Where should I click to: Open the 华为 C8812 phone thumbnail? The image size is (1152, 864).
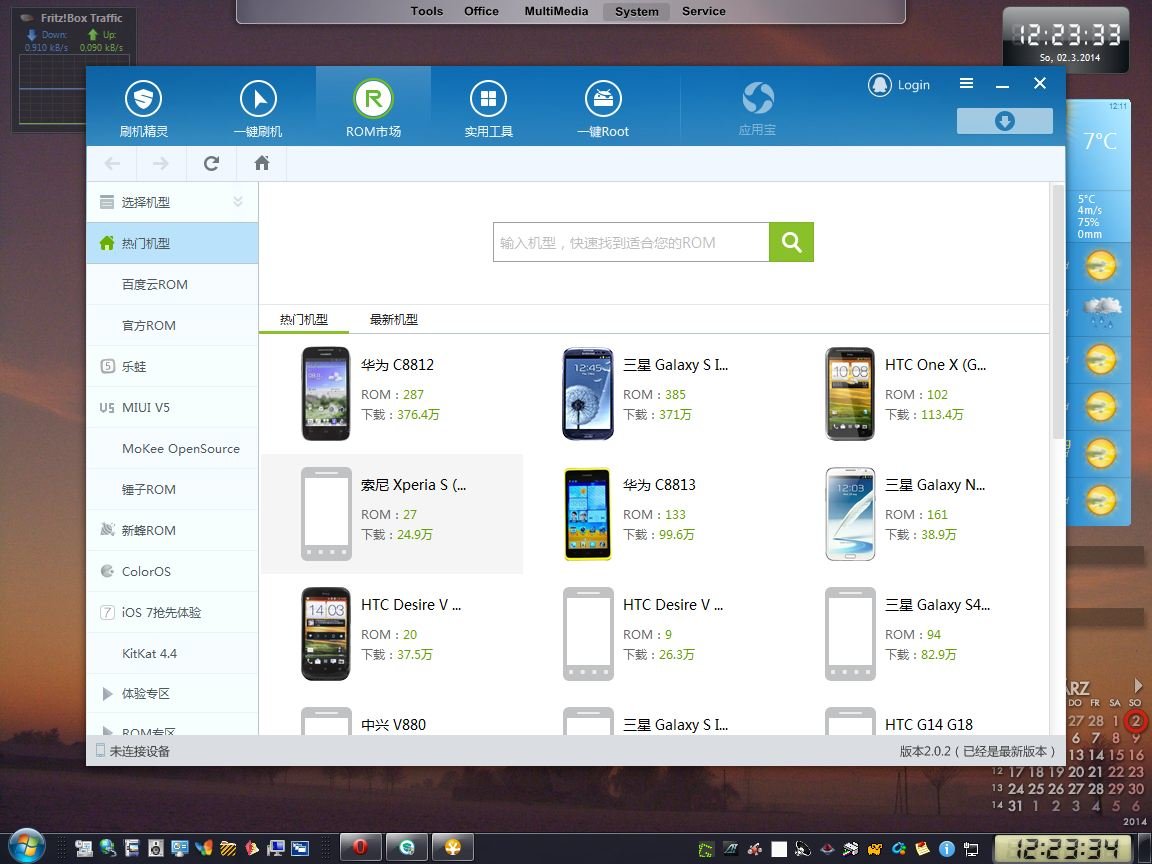pyautogui.click(x=326, y=394)
